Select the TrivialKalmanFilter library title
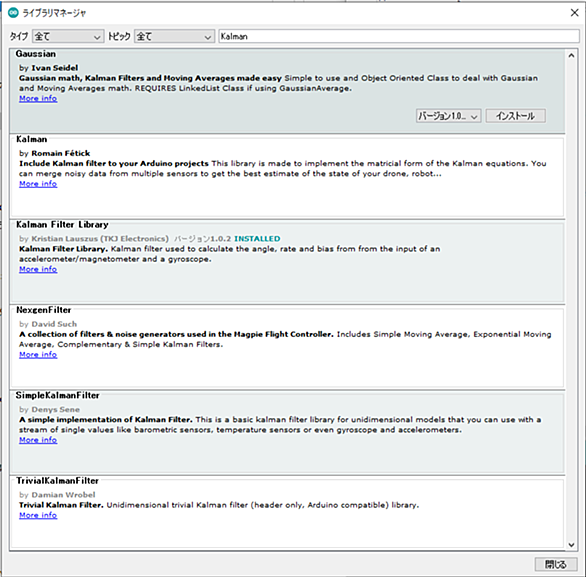The image size is (586, 577). point(57,481)
